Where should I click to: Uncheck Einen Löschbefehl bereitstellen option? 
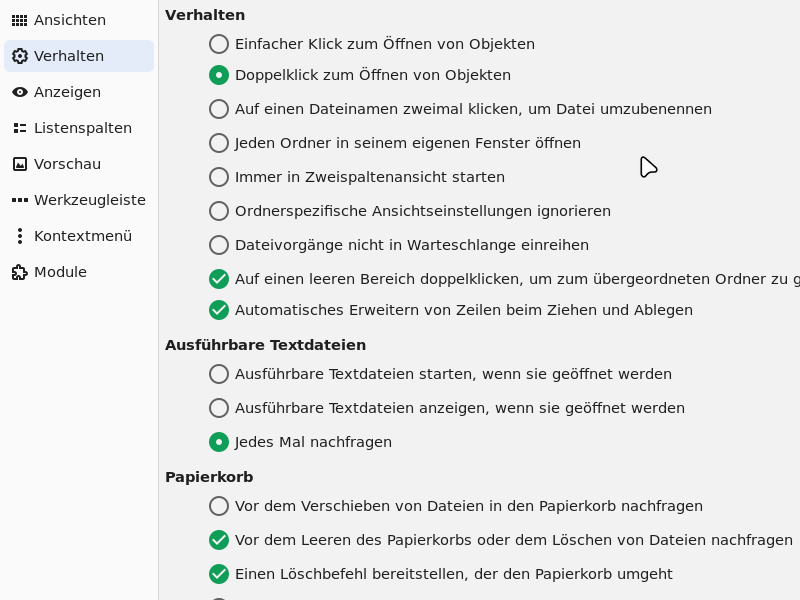(219, 574)
